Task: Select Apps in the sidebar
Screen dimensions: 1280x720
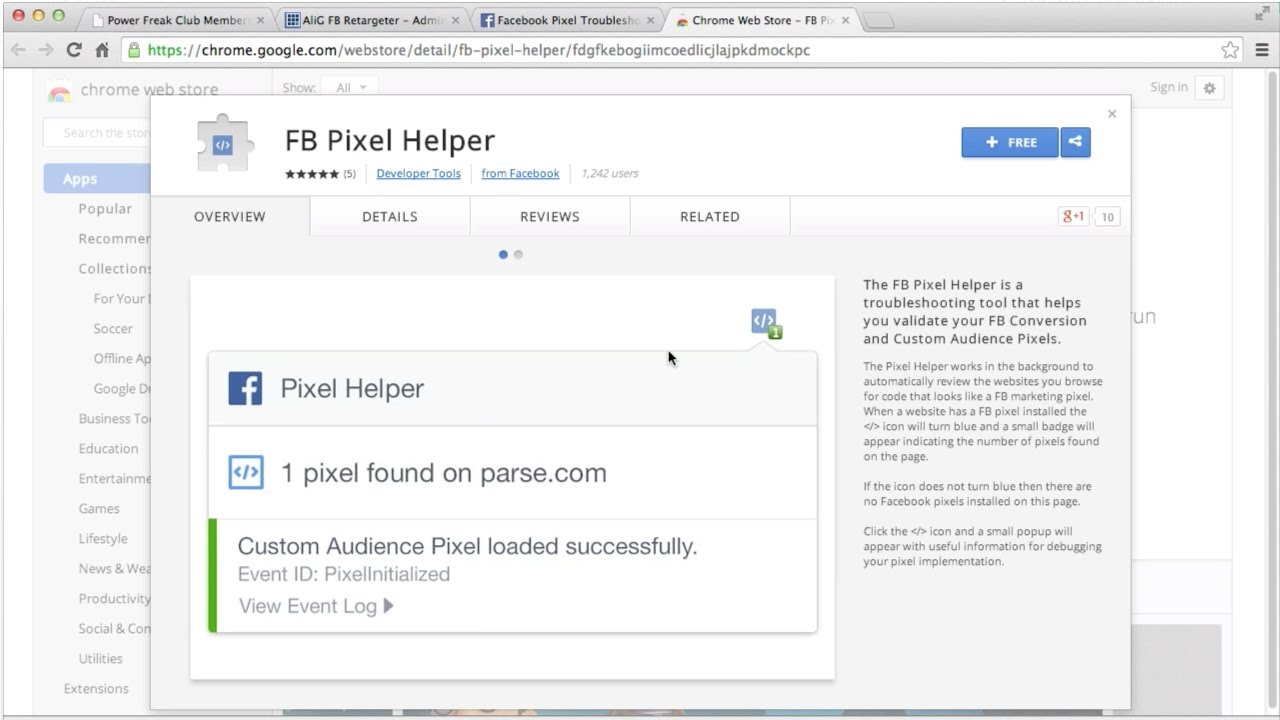Action: tap(97, 179)
